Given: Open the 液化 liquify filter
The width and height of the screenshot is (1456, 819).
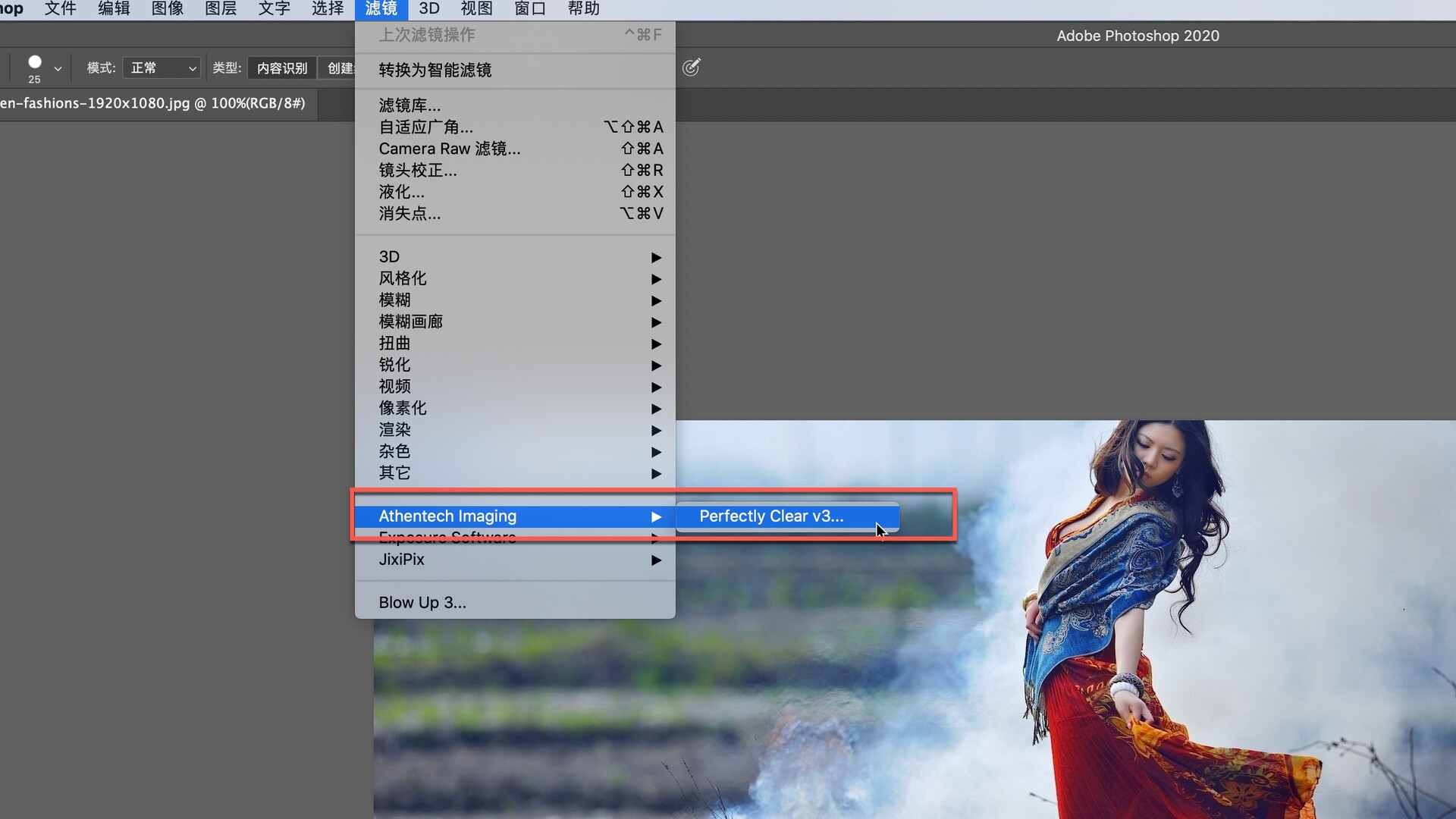Looking at the screenshot, I should click(x=402, y=192).
